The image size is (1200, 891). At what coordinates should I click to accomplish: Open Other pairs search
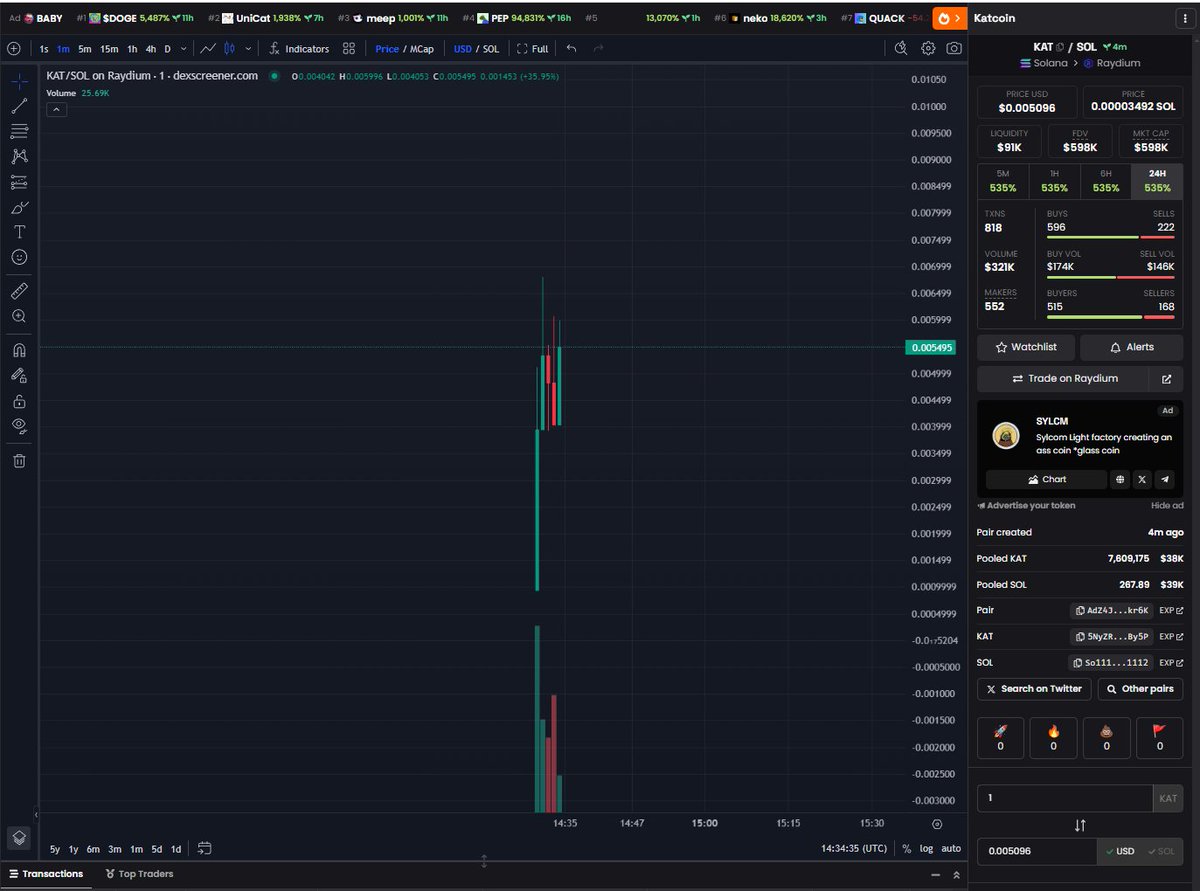pos(1140,689)
